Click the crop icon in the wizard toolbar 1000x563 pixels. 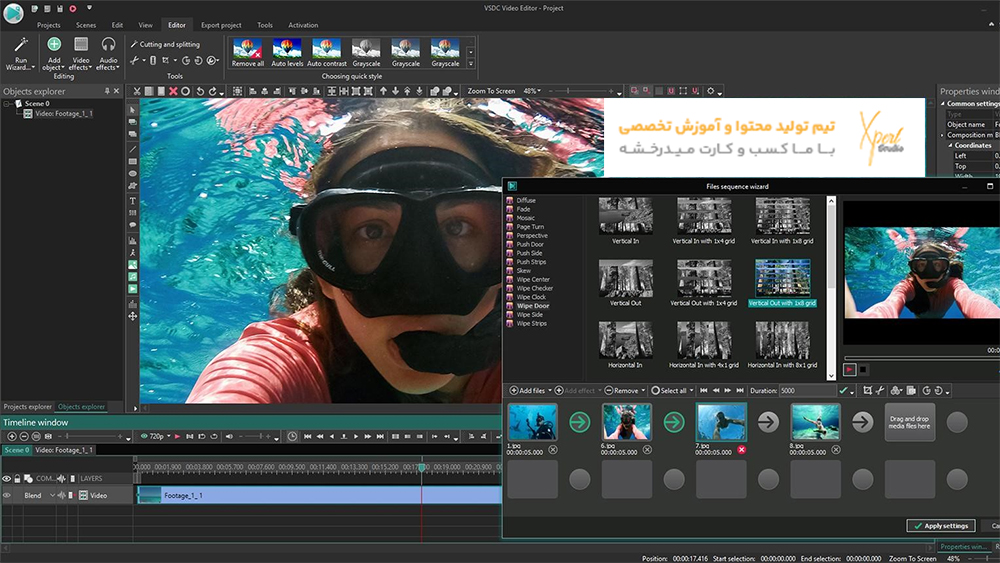pos(867,390)
